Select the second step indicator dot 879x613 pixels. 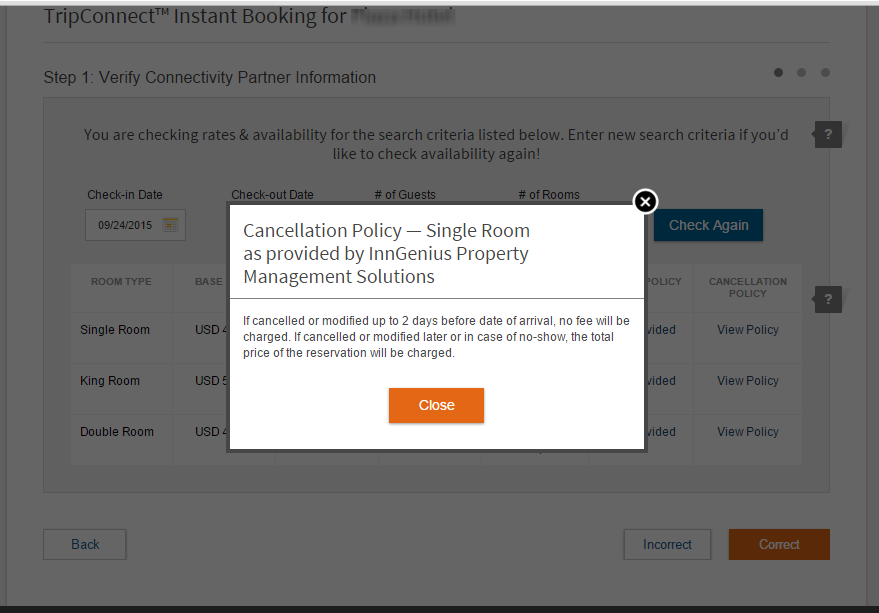(802, 72)
